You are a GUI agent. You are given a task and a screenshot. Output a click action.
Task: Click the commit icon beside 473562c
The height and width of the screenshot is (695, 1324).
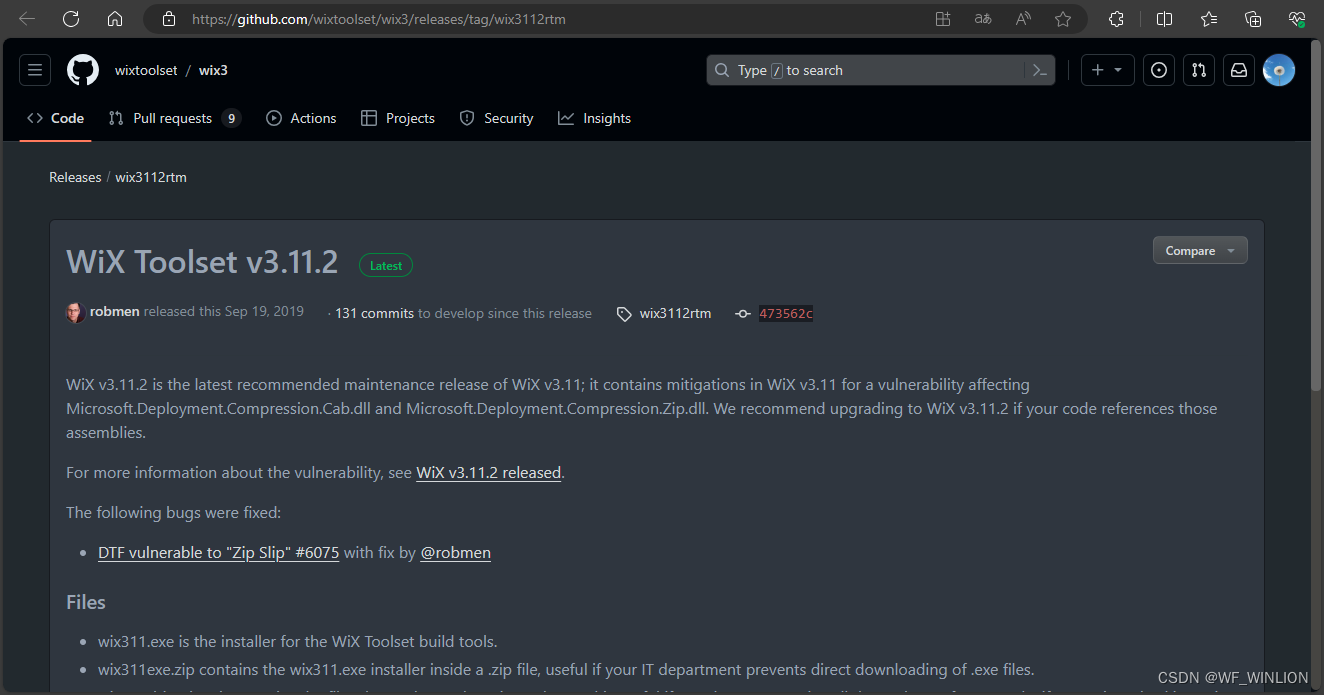pos(742,314)
